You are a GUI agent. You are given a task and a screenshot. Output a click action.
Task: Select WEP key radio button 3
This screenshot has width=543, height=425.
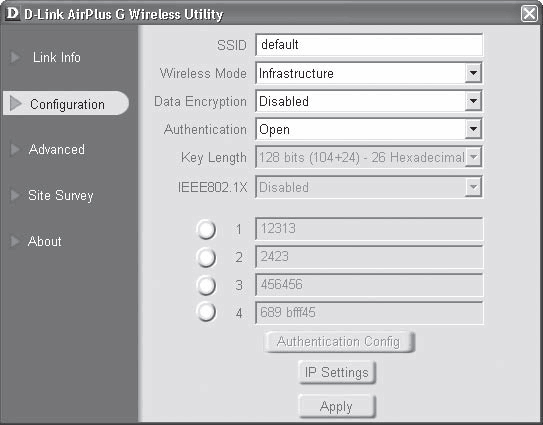[x=206, y=285]
